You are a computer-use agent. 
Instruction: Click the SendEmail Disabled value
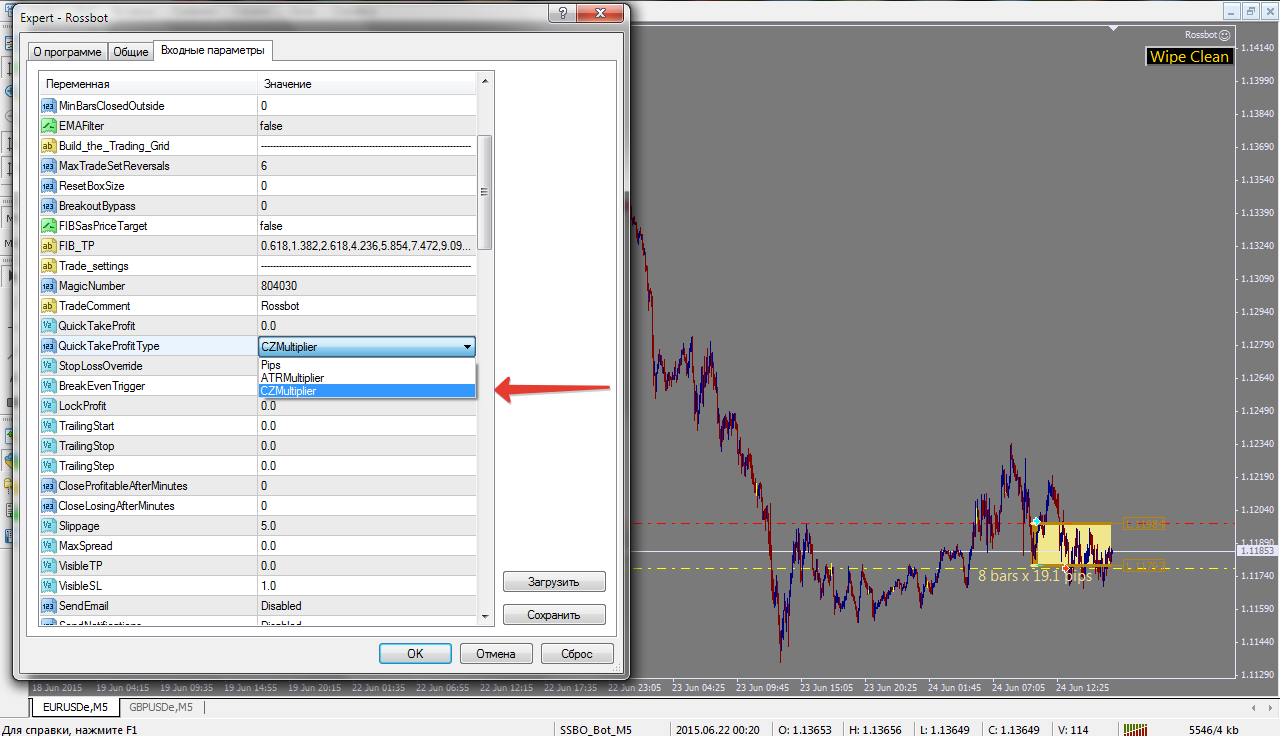pyautogui.click(x=367, y=606)
